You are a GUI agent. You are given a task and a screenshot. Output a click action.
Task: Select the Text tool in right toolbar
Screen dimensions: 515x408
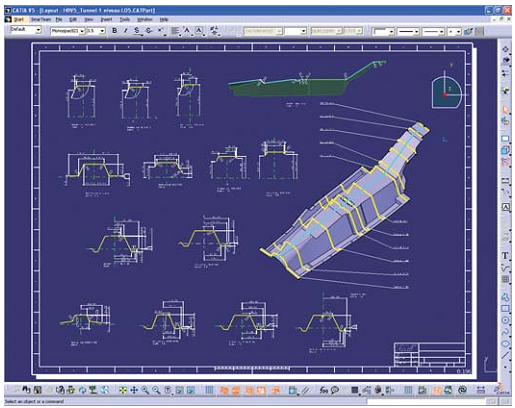point(505,256)
